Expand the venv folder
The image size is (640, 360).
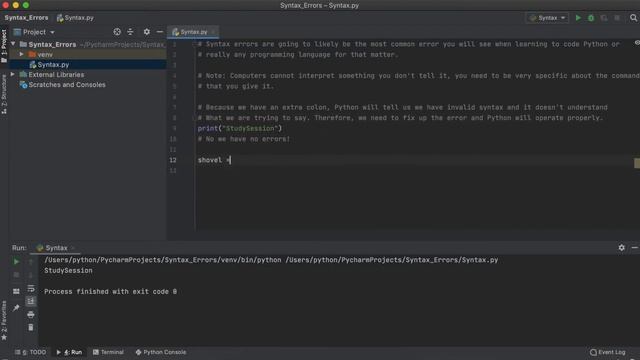pyautogui.click(x=21, y=54)
